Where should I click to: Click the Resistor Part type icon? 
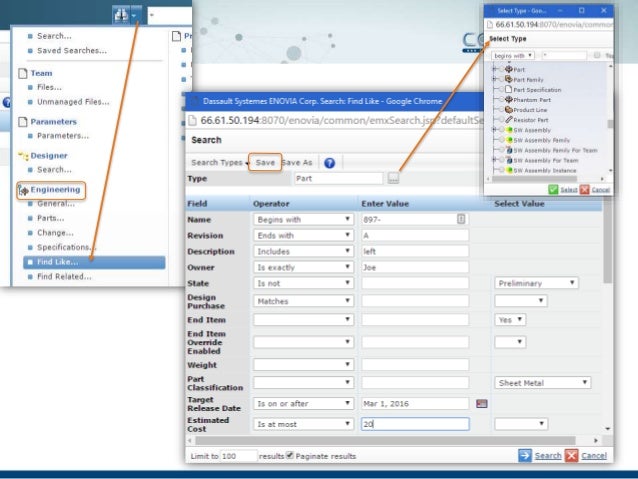[x=509, y=120]
